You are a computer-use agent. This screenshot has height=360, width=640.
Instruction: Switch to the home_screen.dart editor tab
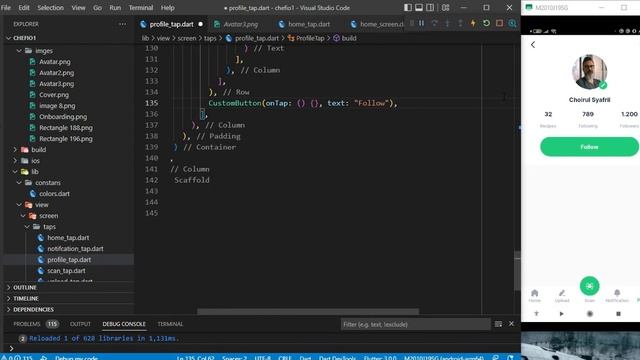tap(378, 24)
